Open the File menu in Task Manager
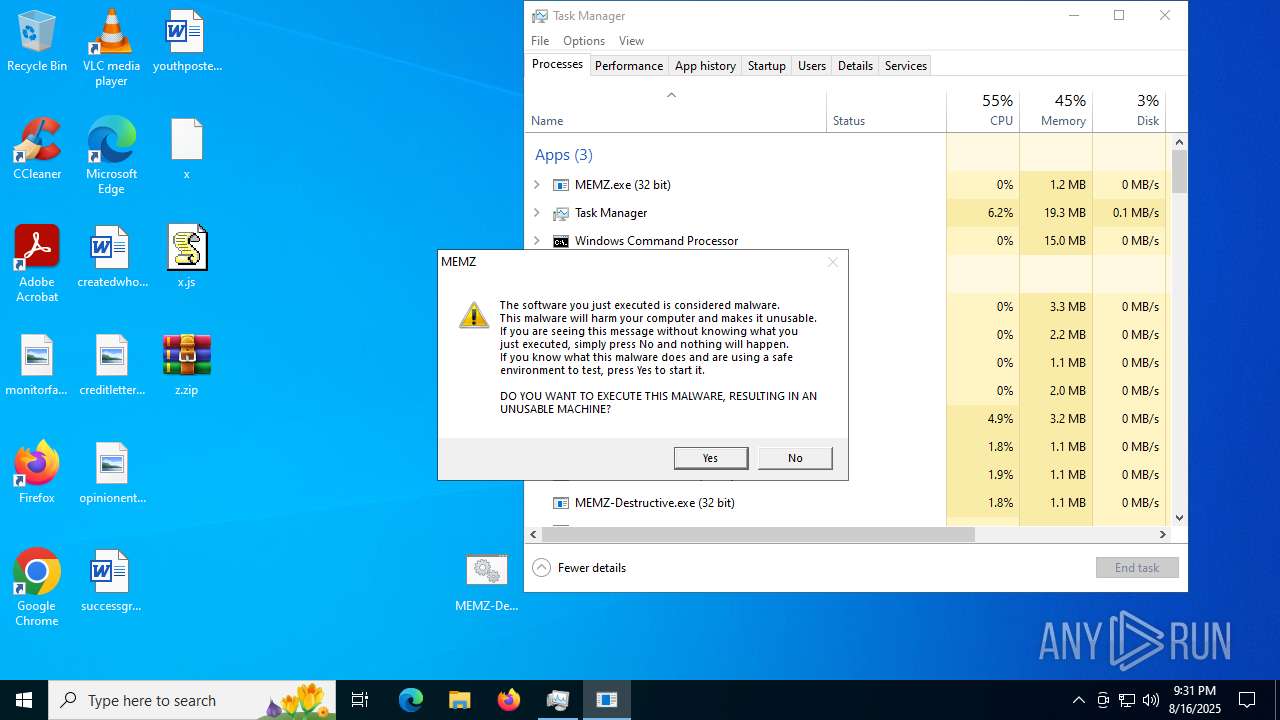 (x=540, y=41)
